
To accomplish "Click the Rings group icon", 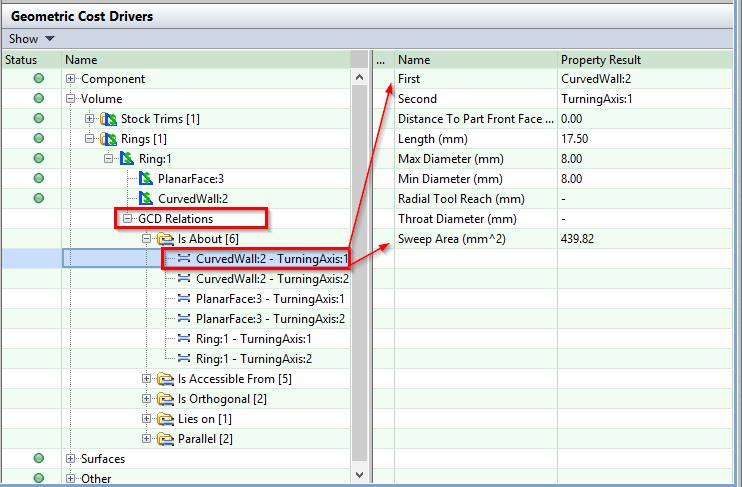I will (109, 139).
